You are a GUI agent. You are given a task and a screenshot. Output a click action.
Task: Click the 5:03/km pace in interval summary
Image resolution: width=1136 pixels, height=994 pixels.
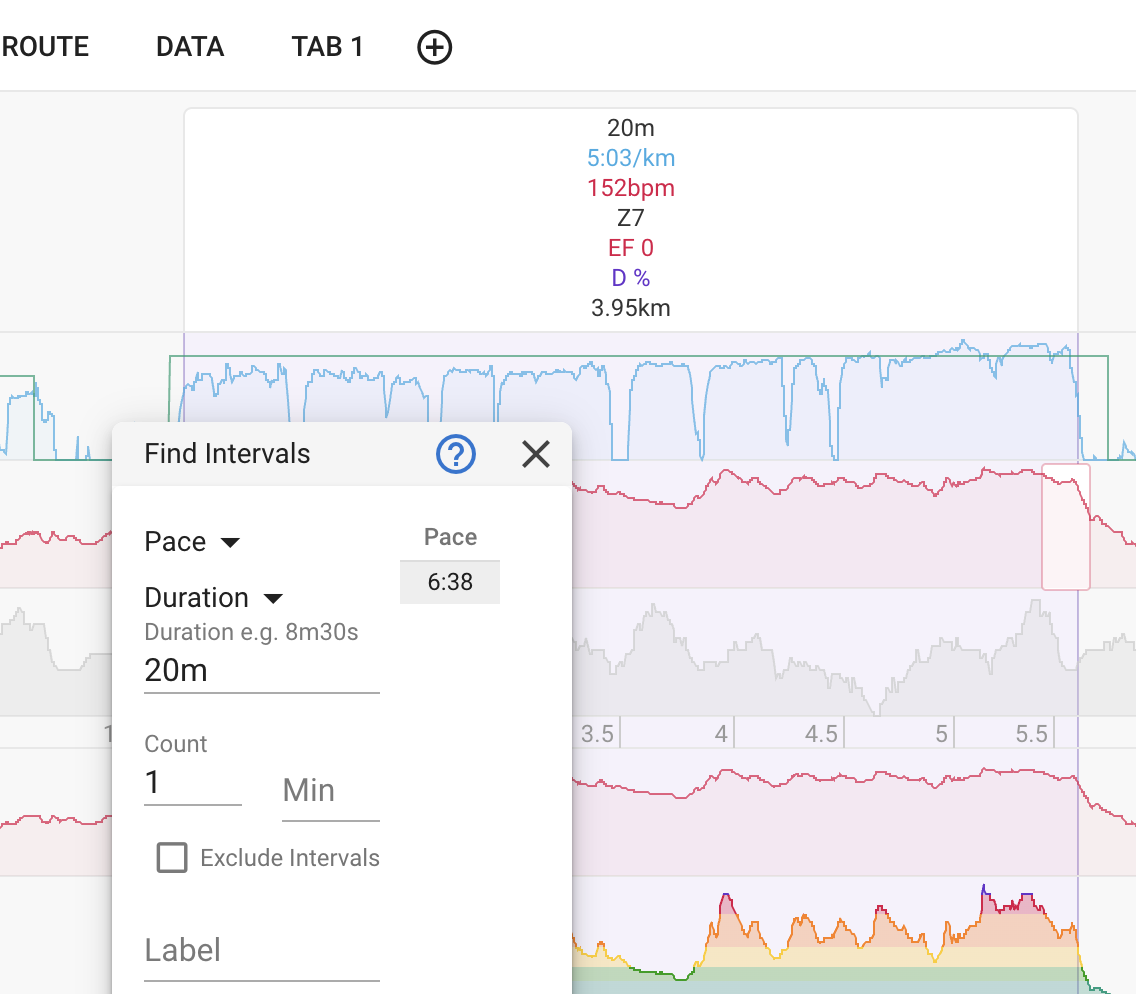tap(631, 158)
